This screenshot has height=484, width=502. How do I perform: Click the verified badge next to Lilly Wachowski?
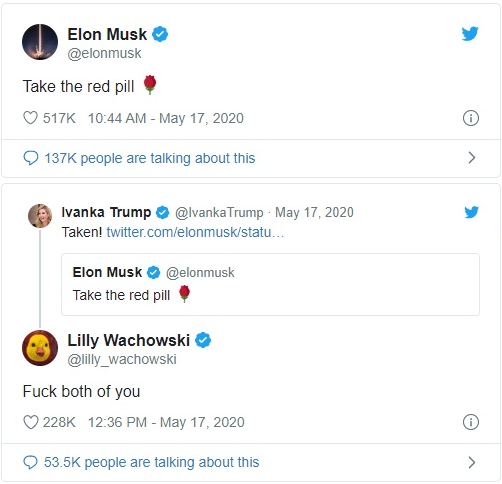203,340
